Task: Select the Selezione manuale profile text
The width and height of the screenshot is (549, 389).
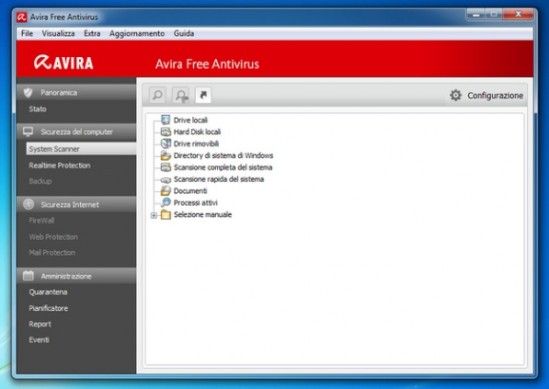Action: (203, 215)
